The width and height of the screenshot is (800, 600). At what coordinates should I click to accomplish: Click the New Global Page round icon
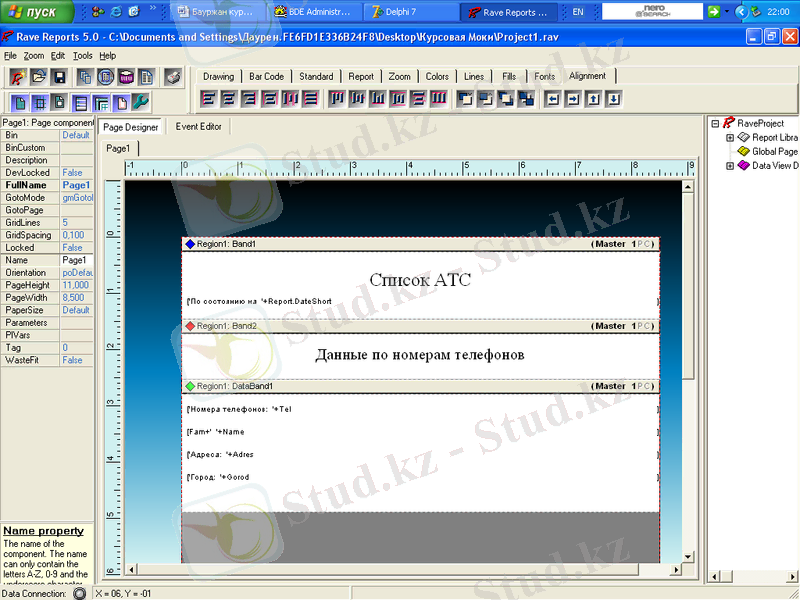point(106,77)
